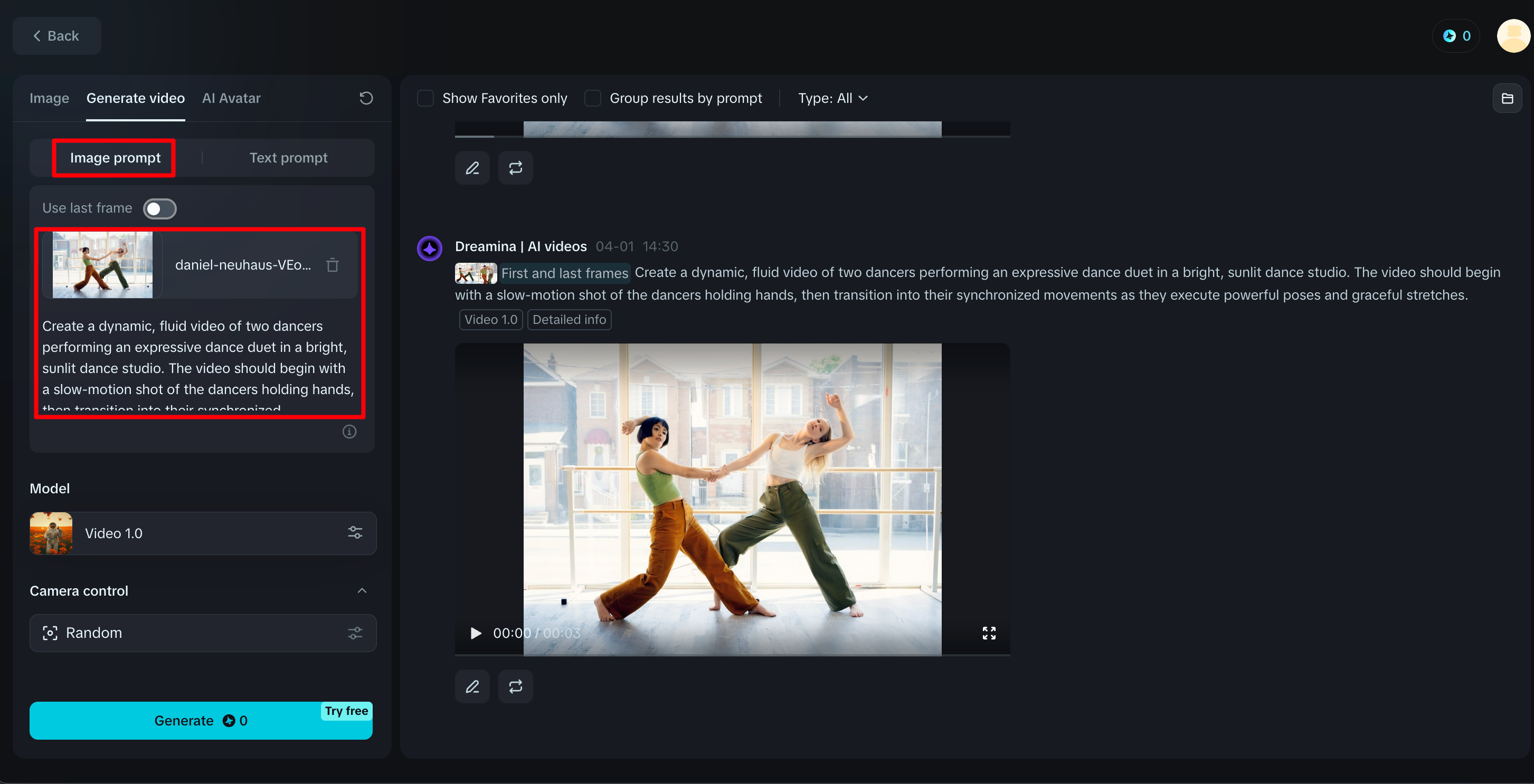Open camera control settings sliders beside Random
The width and height of the screenshot is (1534, 784).
pos(355,633)
